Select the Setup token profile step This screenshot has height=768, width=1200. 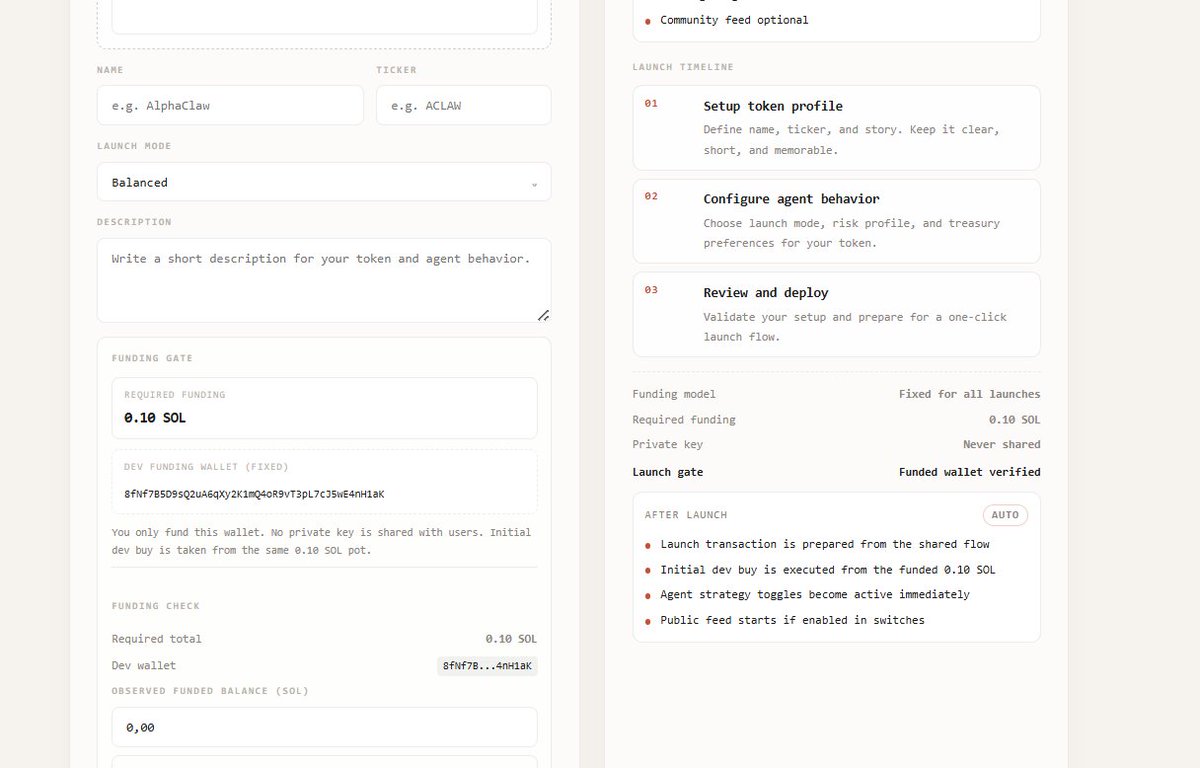click(x=836, y=128)
